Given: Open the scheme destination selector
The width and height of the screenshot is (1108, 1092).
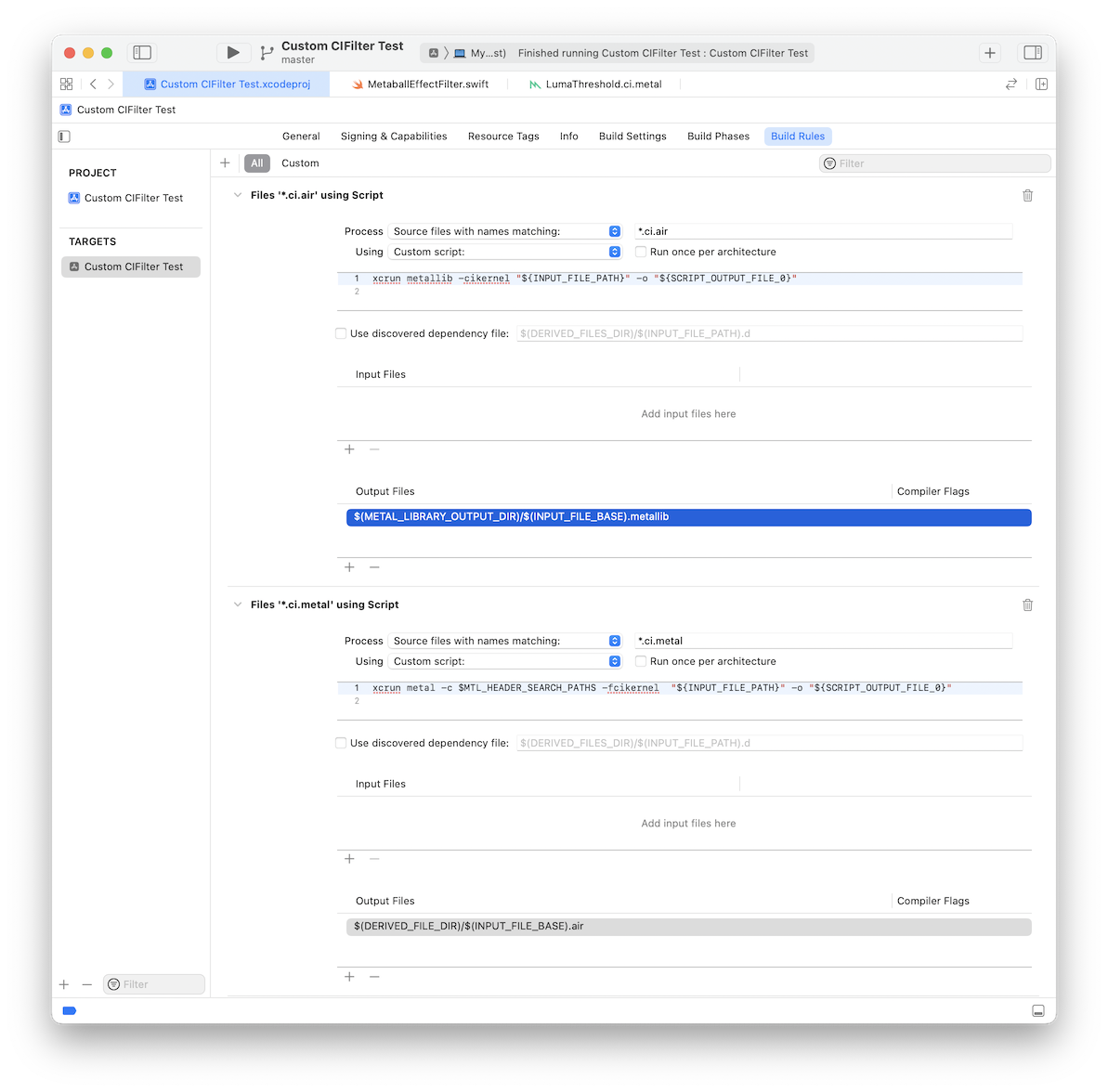Looking at the screenshot, I should coord(467,53).
